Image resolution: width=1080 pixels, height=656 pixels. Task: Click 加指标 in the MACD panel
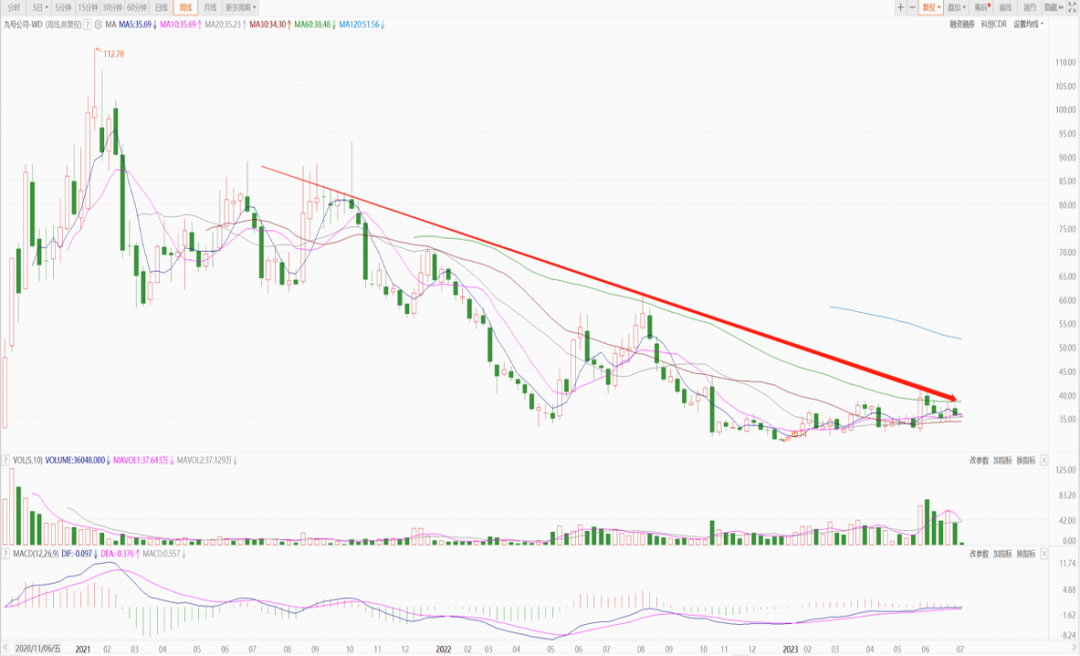(x=1002, y=554)
